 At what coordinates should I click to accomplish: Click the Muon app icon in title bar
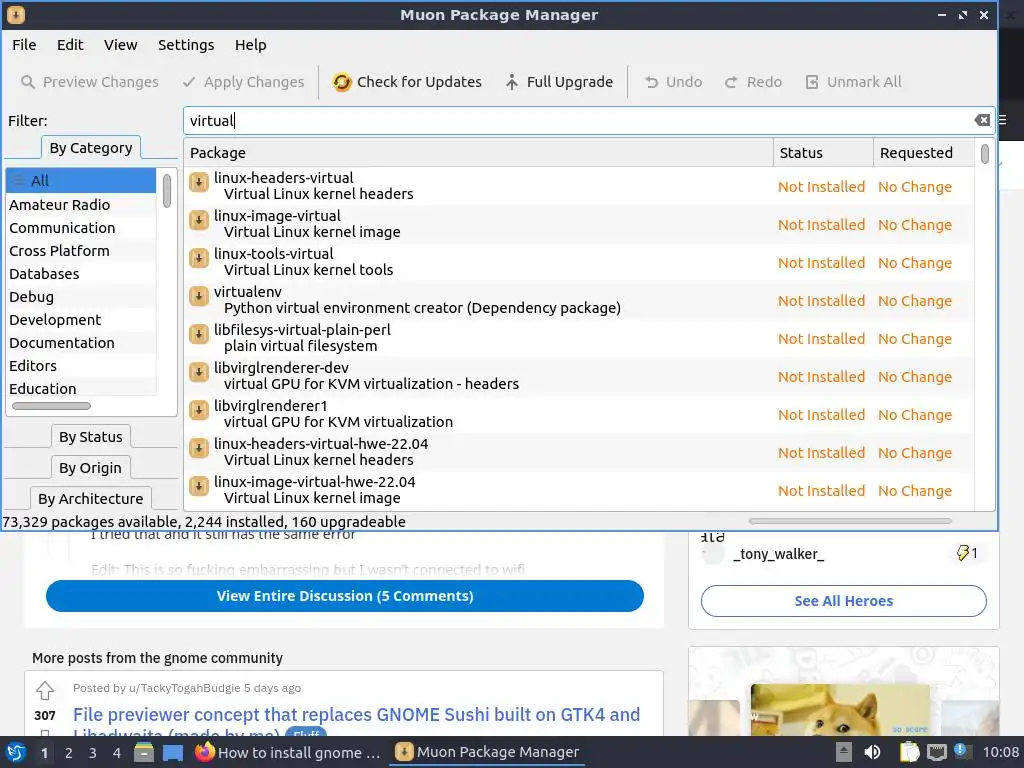pyautogui.click(x=16, y=14)
